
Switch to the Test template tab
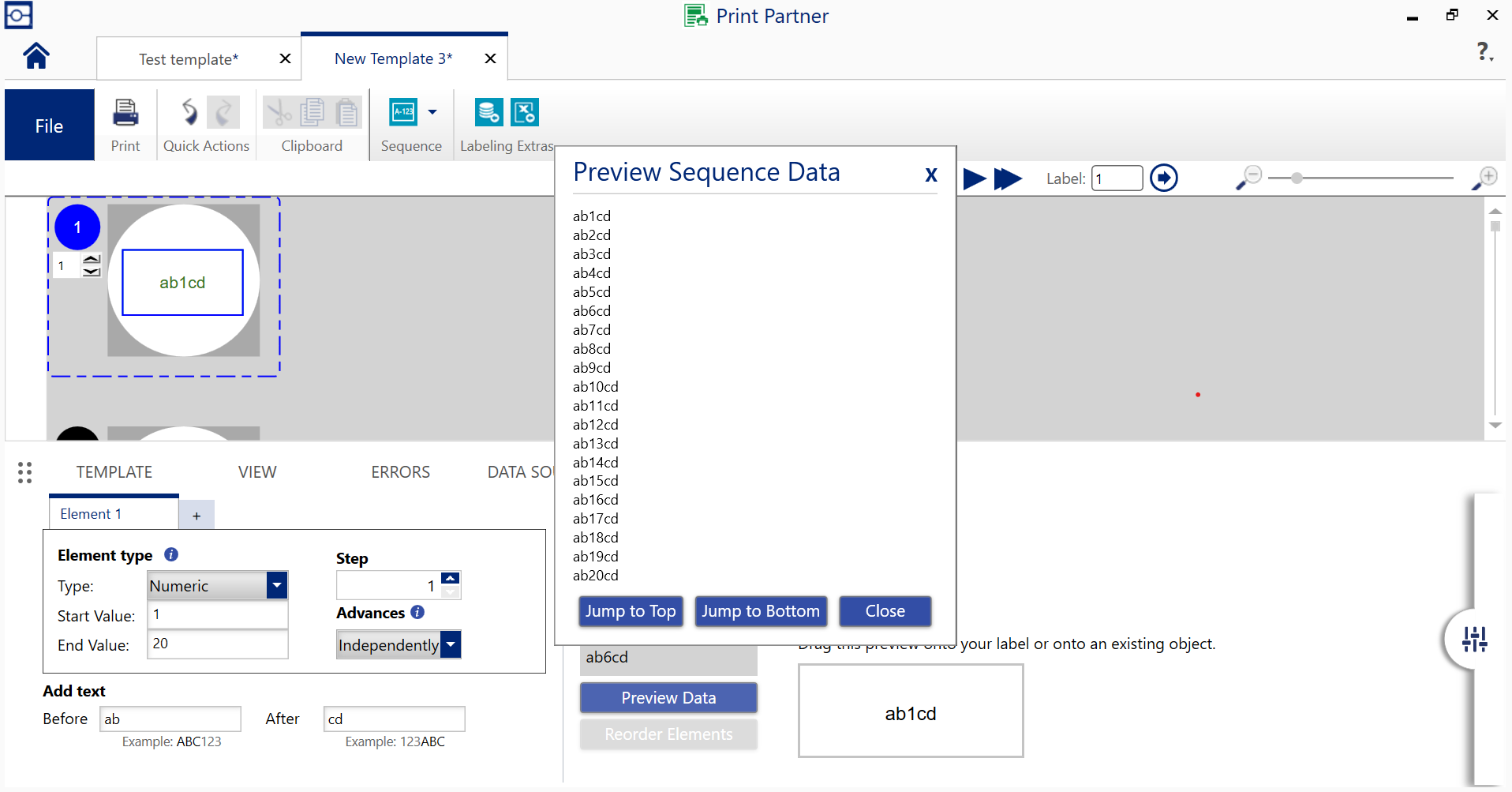189,59
